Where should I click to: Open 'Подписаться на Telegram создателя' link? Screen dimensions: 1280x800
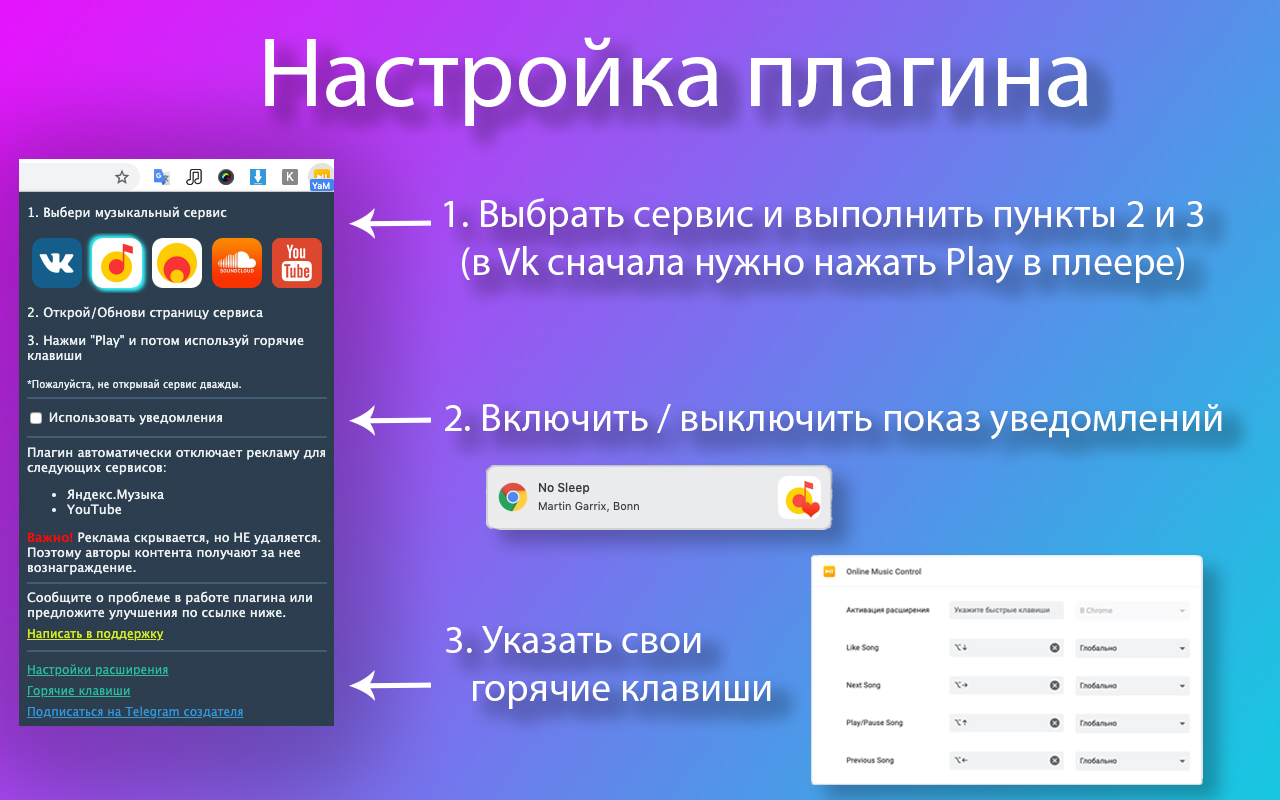135,712
